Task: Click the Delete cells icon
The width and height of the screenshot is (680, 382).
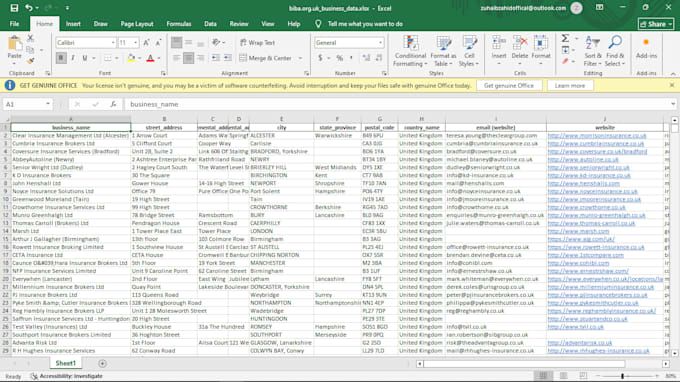Action: point(520,43)
